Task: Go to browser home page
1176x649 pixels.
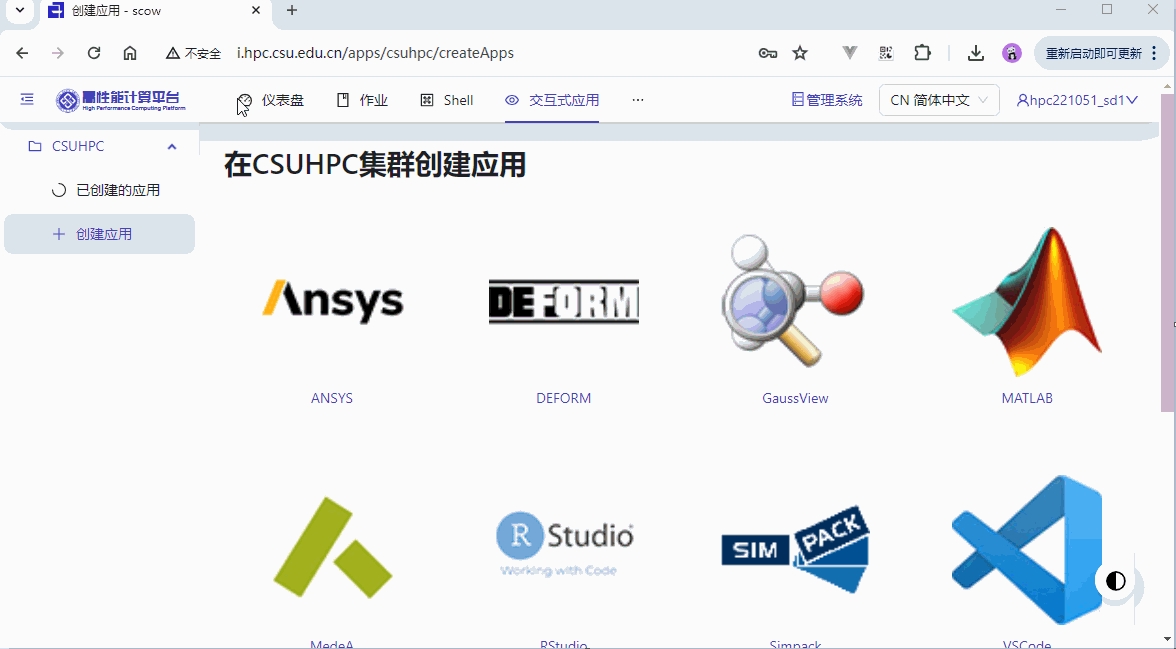Action: tap(130, 53)
